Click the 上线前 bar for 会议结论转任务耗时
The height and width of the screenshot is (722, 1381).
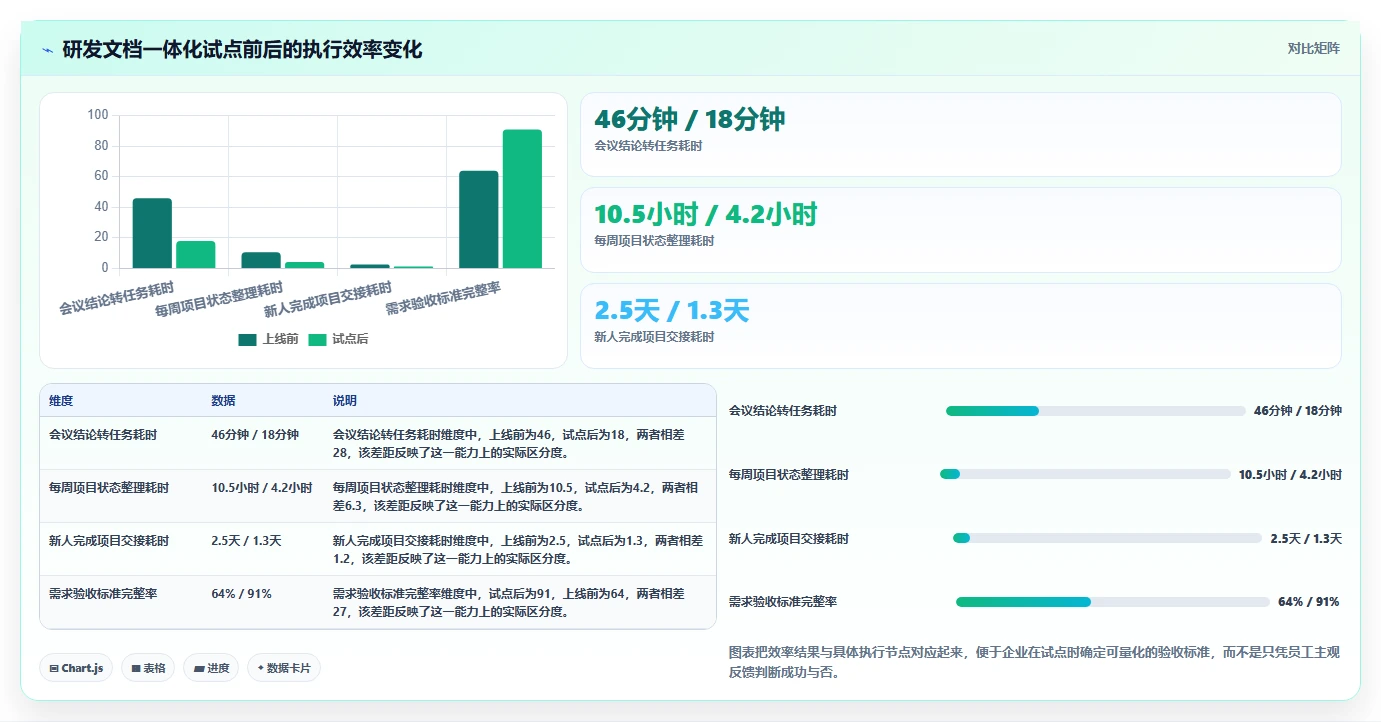[x=152, y=233]
